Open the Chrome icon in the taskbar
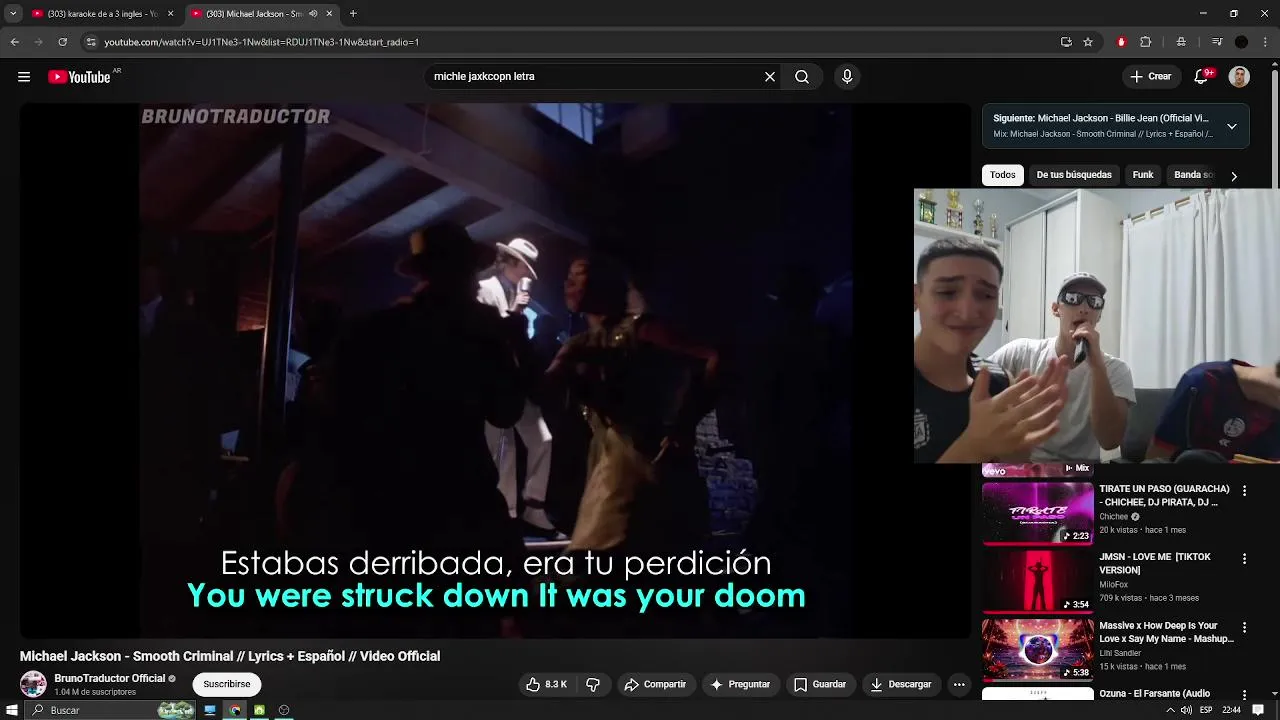1280x720 pixels. coord(235,710)
